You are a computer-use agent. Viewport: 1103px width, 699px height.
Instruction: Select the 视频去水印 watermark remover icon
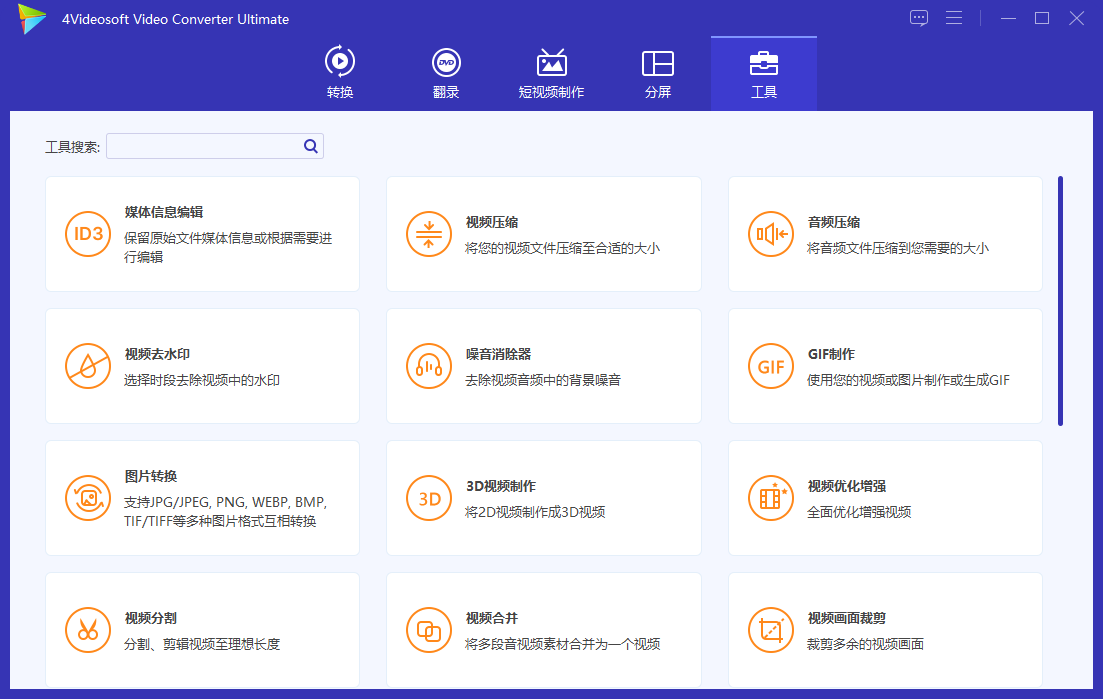pyautogui.click(x=88, y=366)
